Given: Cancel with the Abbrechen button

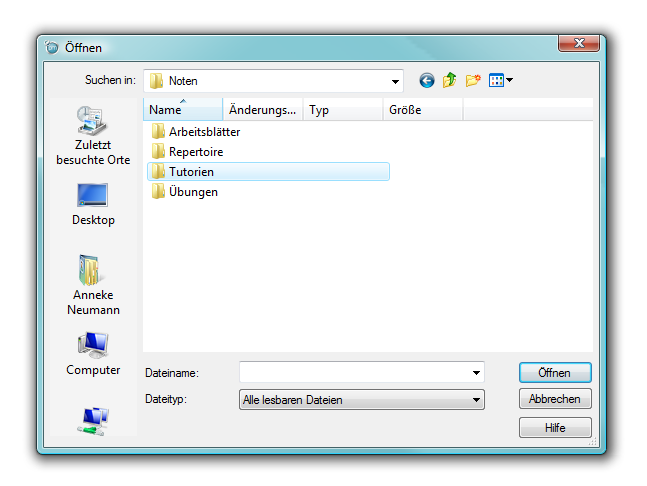Looking at the screenshot, I should [555, 399].
